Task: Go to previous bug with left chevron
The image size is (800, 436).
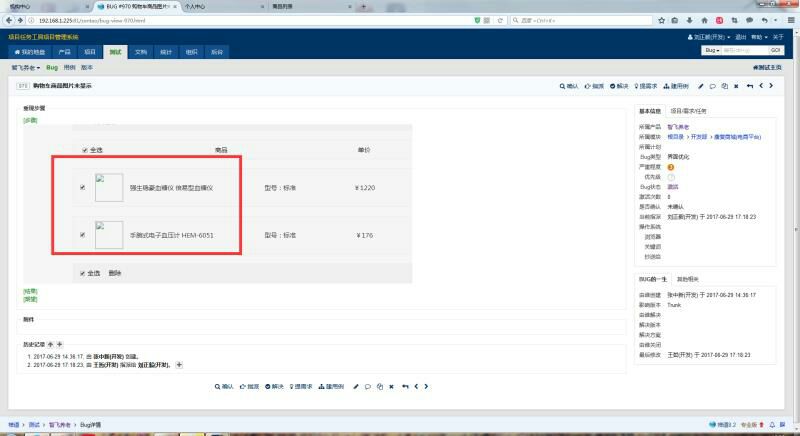Action: click(x=760, y=87)
